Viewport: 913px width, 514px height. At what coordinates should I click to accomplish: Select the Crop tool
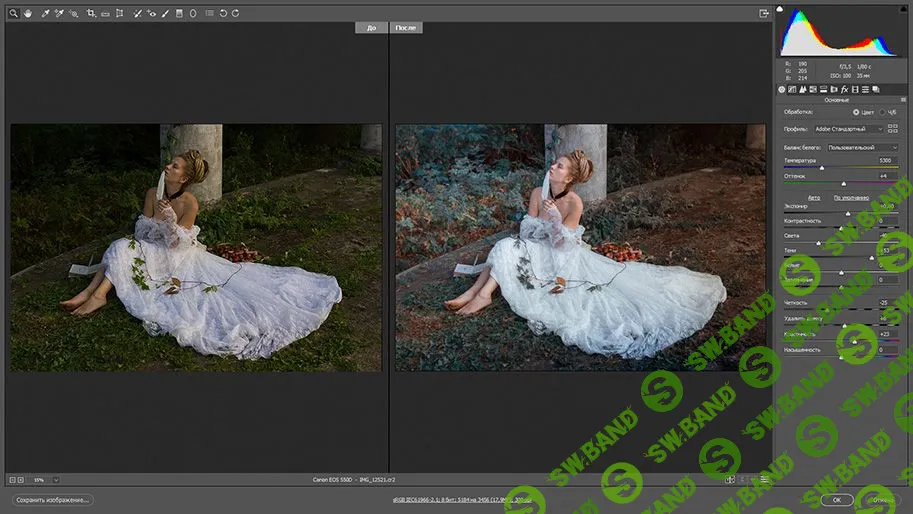tap(91, 13)
